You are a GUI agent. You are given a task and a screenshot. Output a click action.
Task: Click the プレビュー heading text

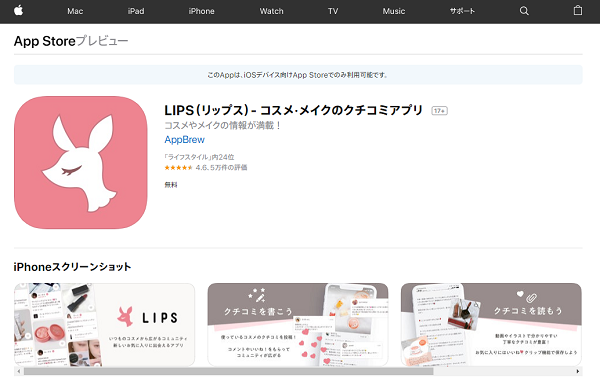pos(102,41)
